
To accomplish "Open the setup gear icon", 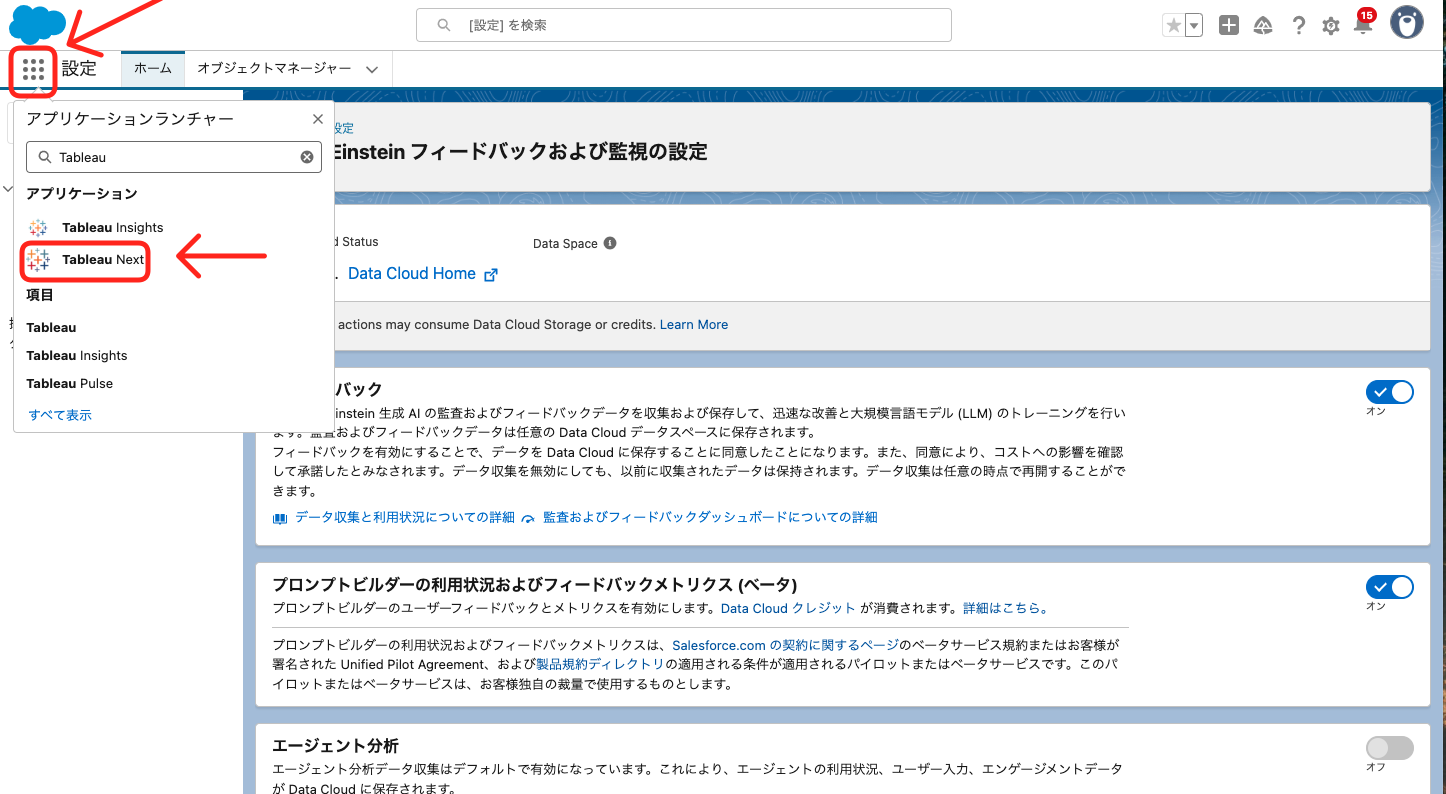I will pyautogui.click(x=1331, y=26).
